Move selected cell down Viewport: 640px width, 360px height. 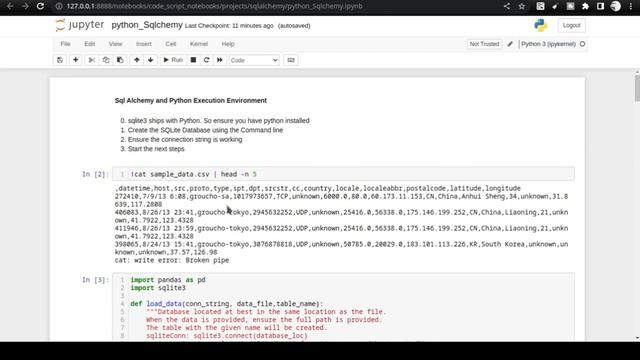coord(151,60)
